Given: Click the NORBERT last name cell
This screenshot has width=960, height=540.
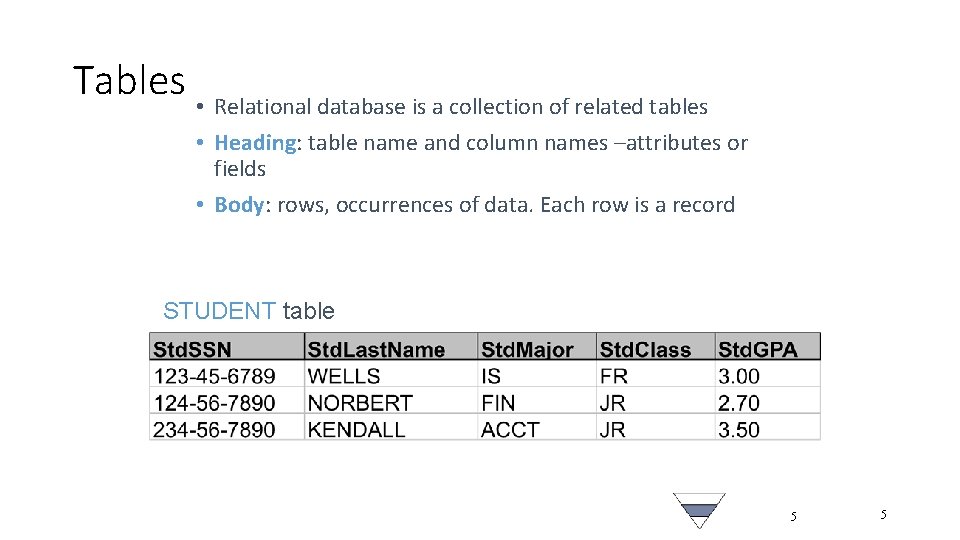Looking at the screenshot, I should (360, 403).
